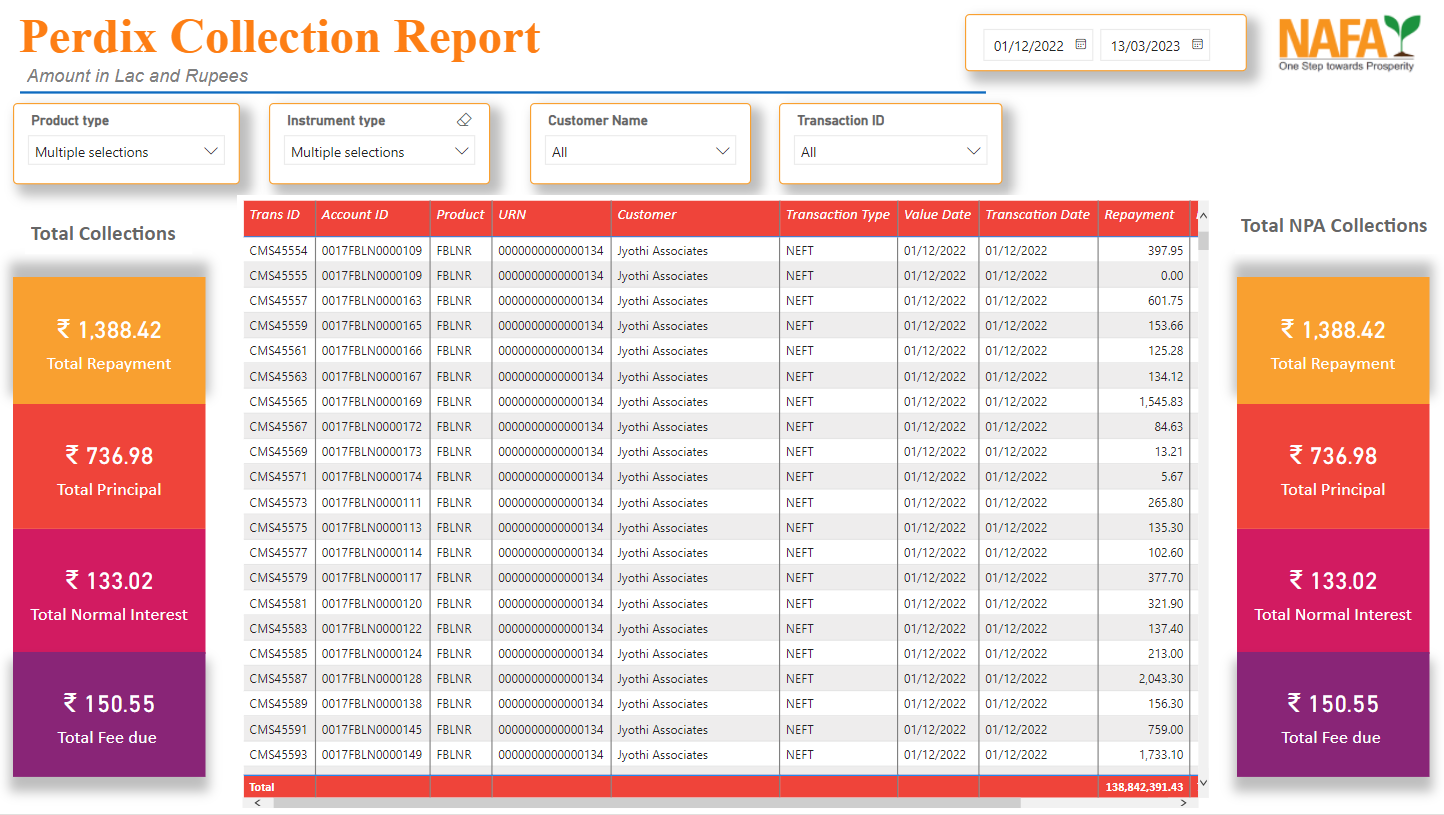Sort by the Trans ID column header
Image resolution: width=1444 pixels, height=815 pixels.
pos(275,215)
